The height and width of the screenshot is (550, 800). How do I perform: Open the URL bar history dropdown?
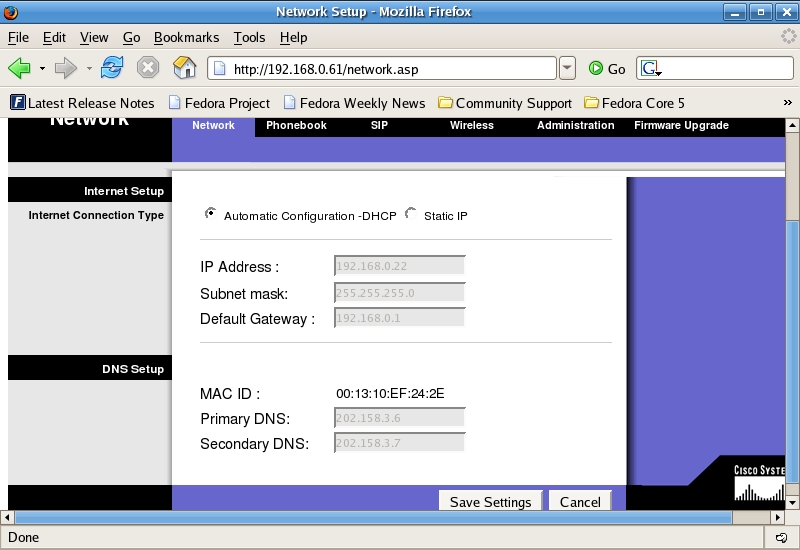coord(567,68)
